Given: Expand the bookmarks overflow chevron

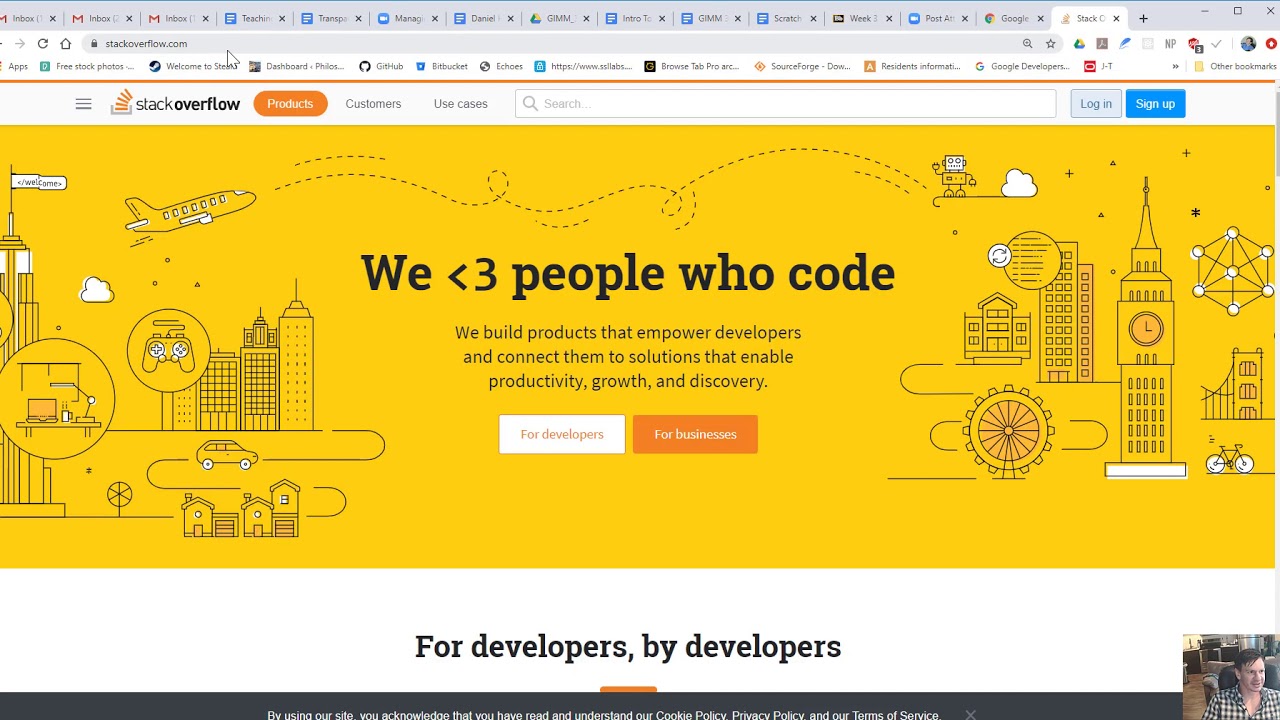Looking at the screenshot, I should point(1175,66).
